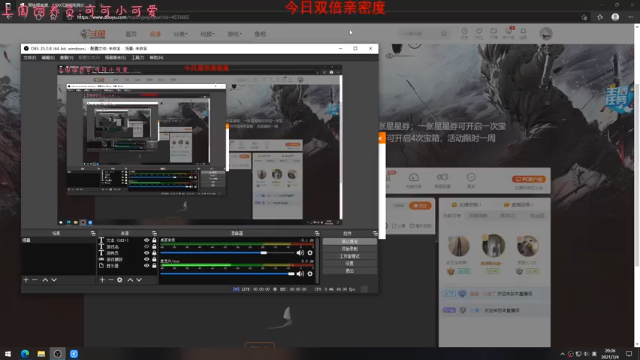Open the OBS 工具(T) menu

click(138, 58)
